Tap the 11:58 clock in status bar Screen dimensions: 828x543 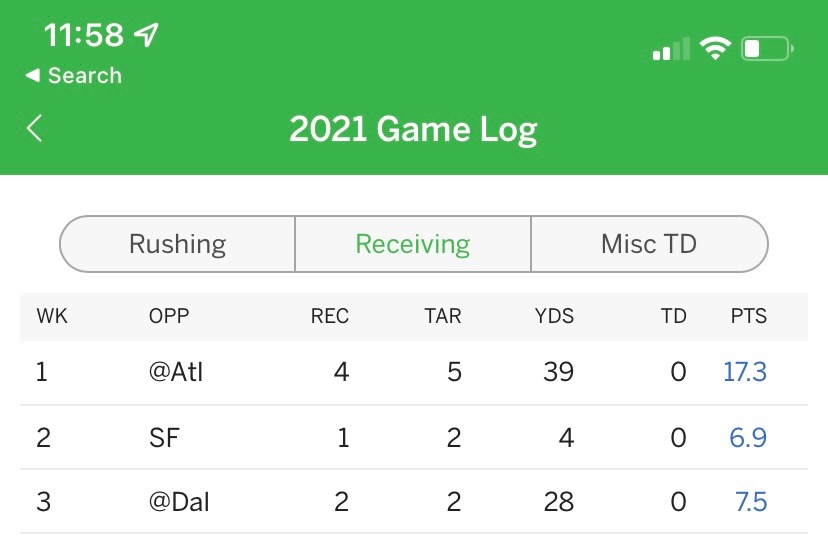84,36
